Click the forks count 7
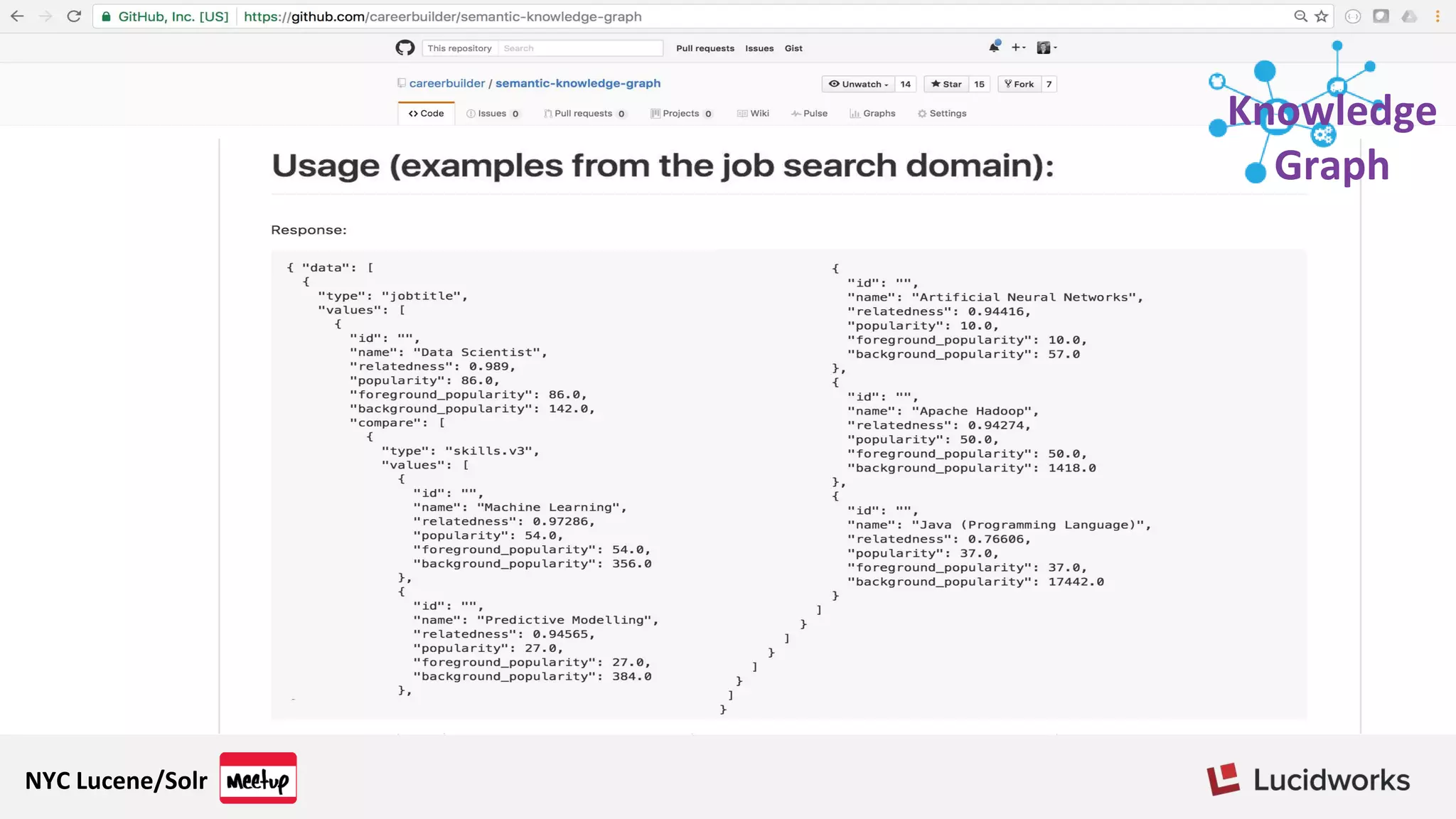The height and width of the screenshot is (819, 1456). pyautogui.click(x=1049, y=84)
